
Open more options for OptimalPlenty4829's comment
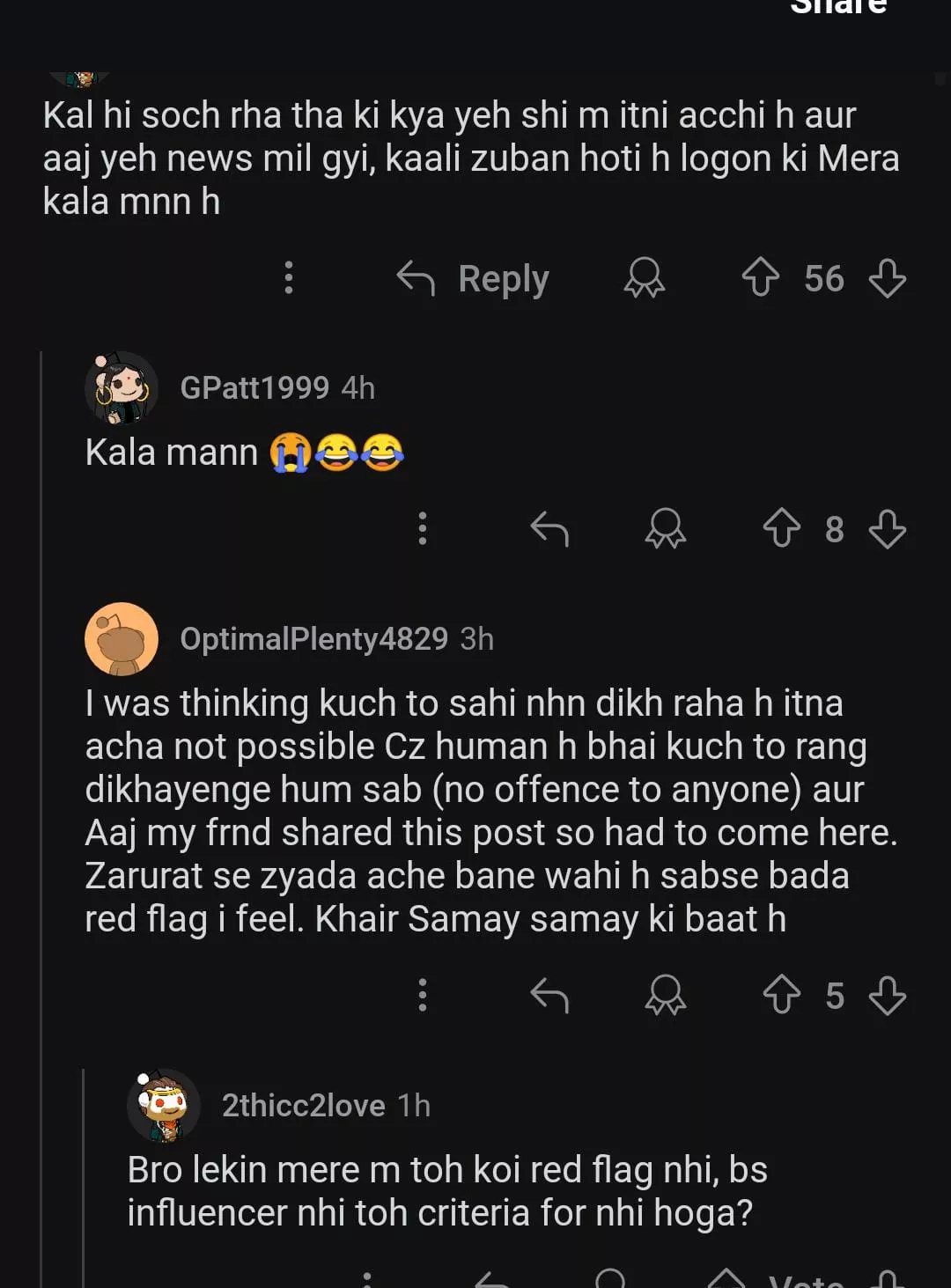coord(423,996)
